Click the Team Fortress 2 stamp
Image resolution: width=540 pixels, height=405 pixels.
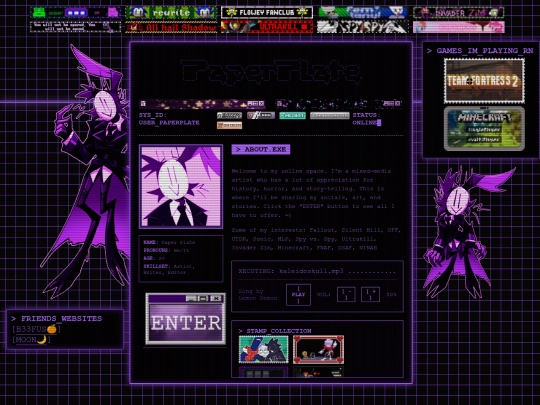point(484,81)
